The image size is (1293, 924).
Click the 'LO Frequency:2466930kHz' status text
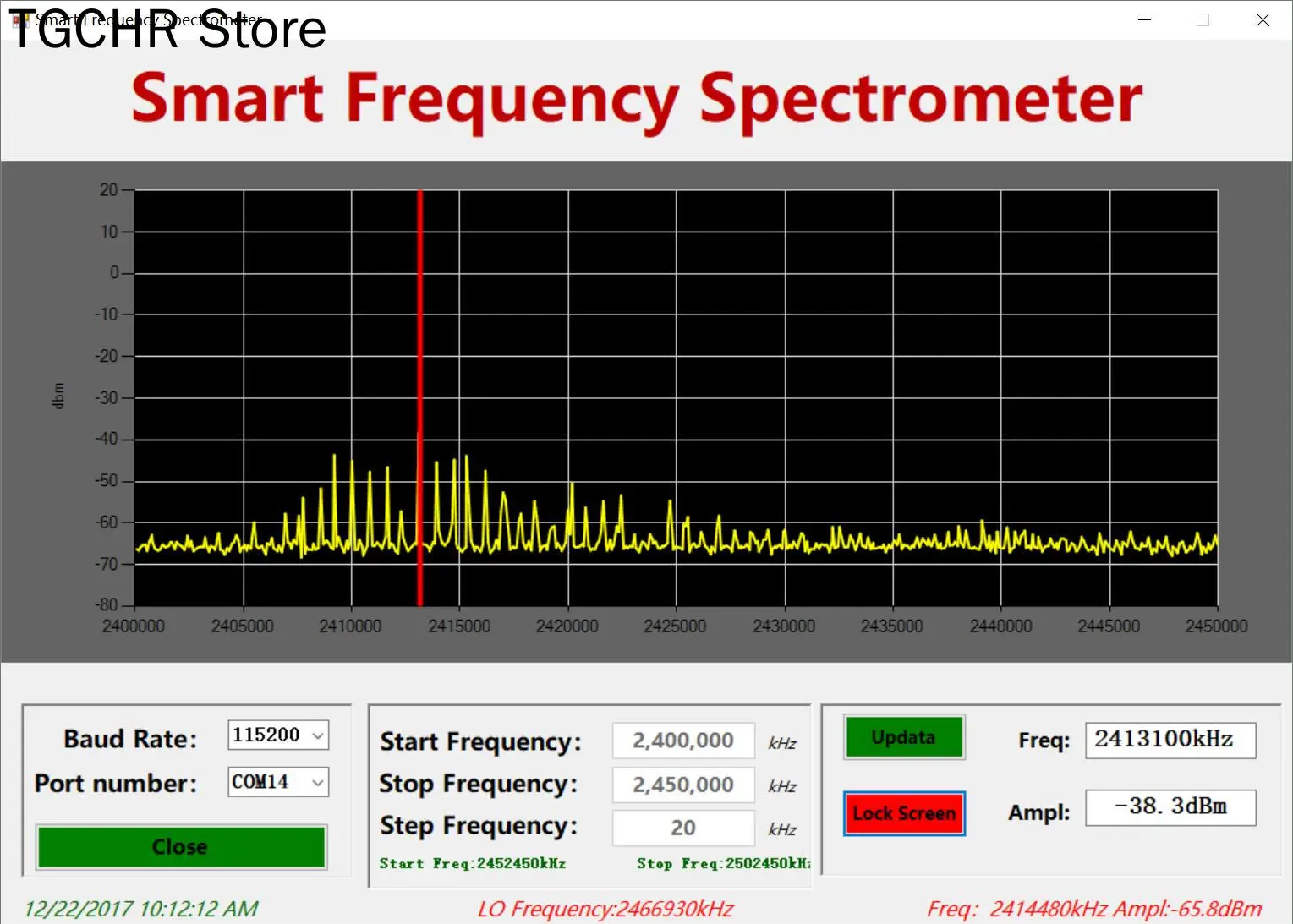605,910
